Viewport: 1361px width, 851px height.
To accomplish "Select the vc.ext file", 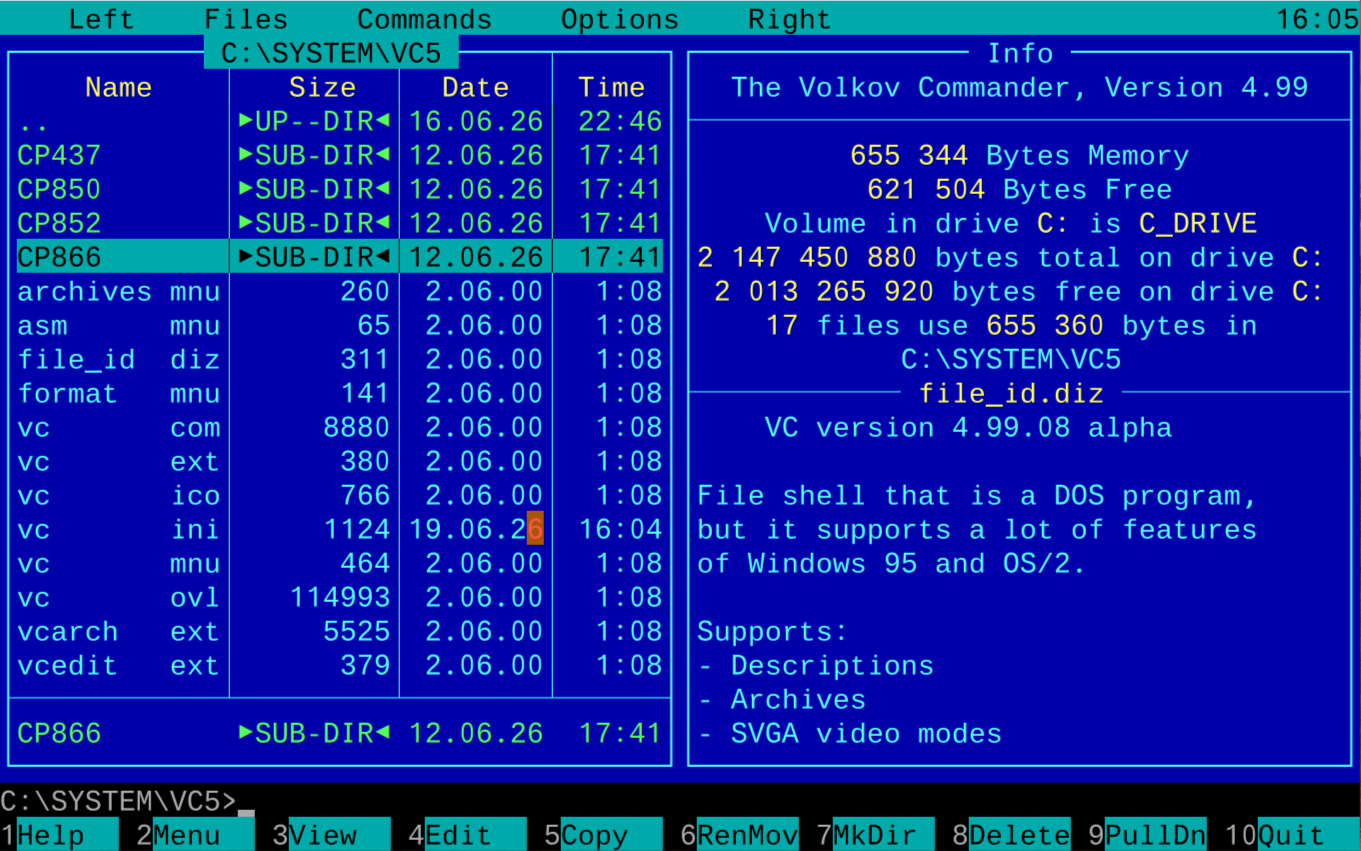I will pyautogui.click(x=340, y=462).
